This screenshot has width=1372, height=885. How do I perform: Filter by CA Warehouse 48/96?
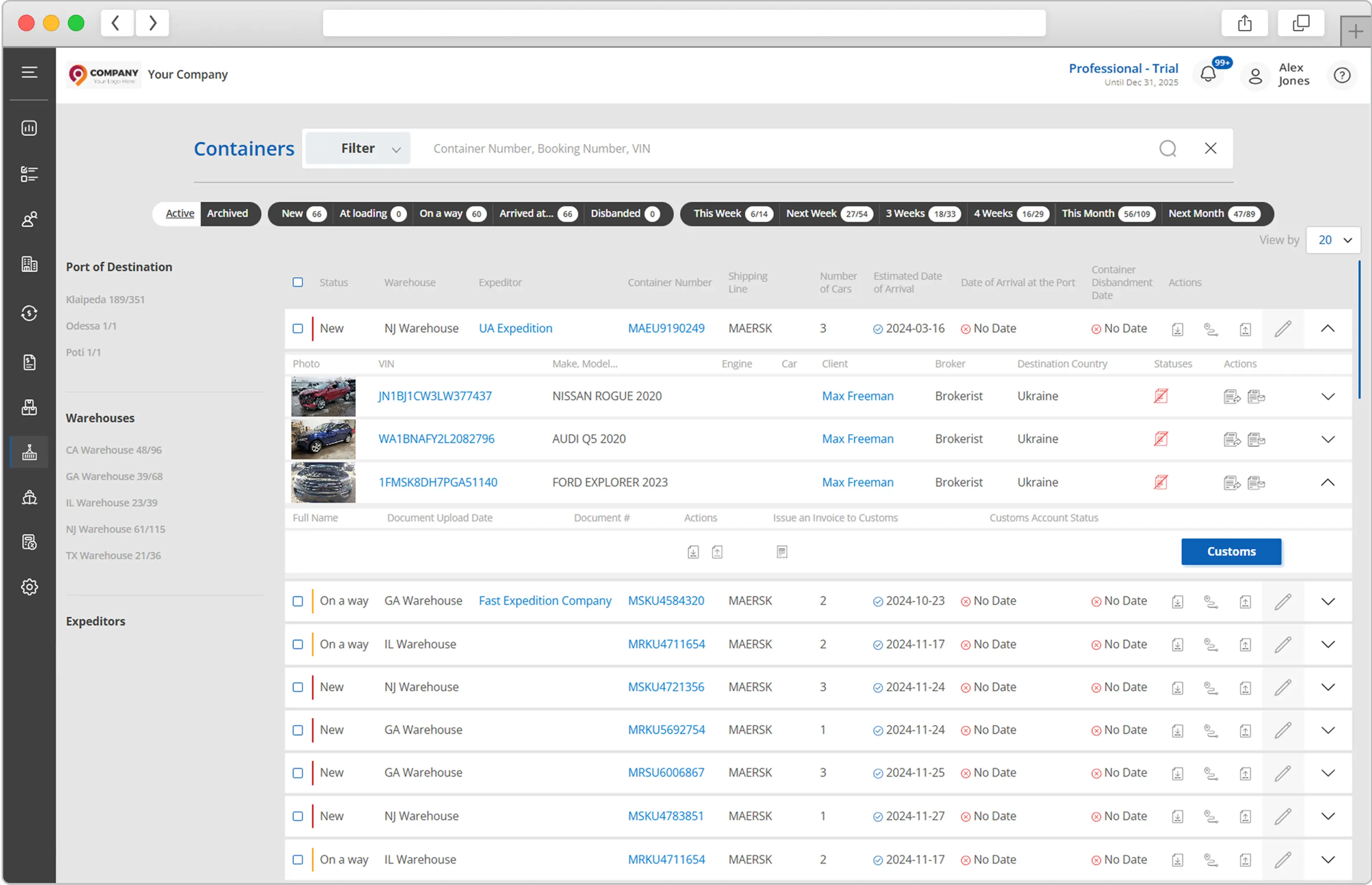coord(114,450)
